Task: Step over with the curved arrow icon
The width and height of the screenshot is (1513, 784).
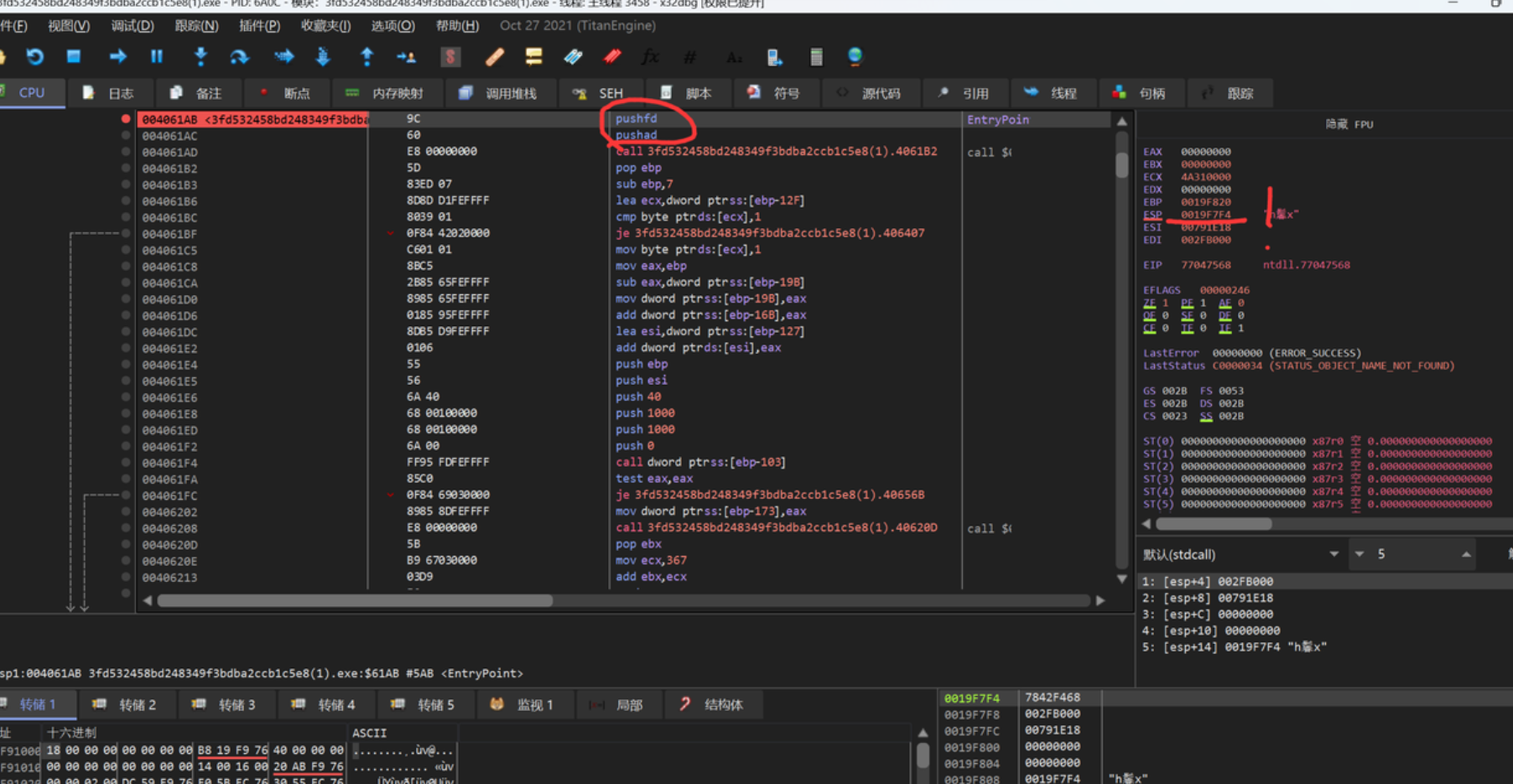Action: [240, 57]
